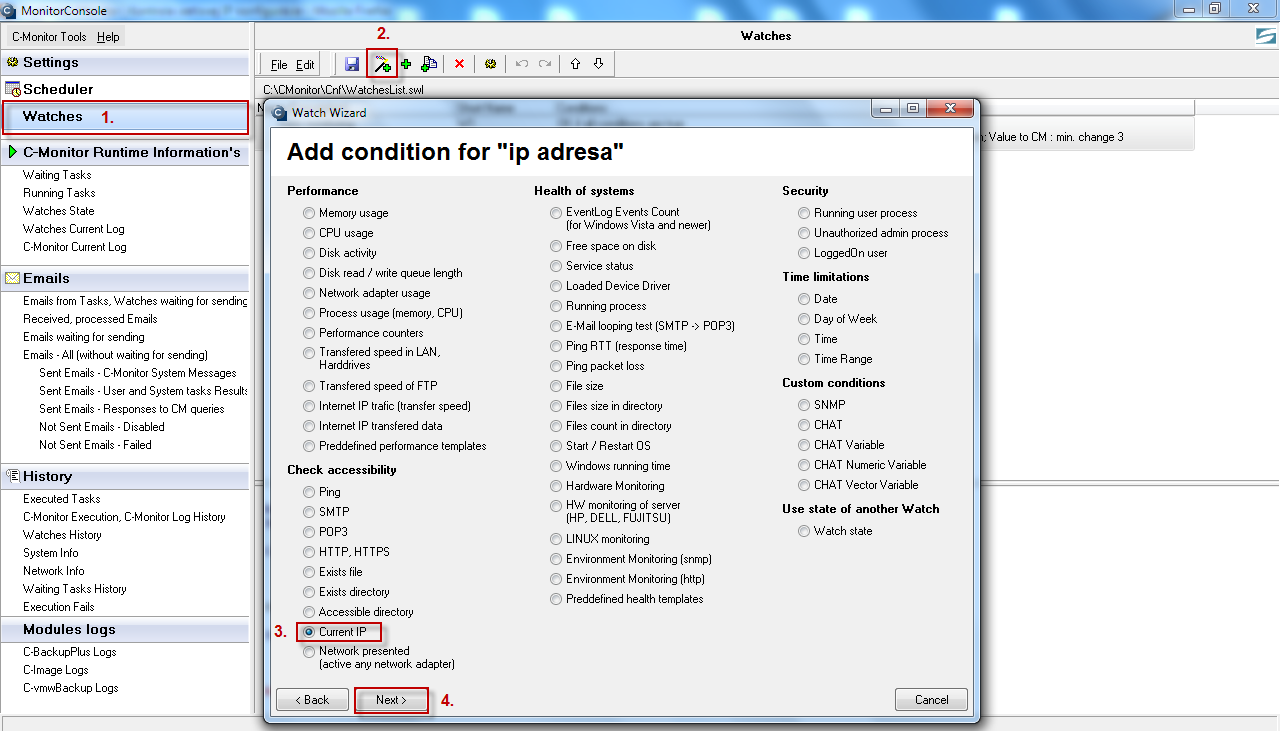Open System Info in History
Viewport: 1280px width, 731px height.
click(50, 553)
